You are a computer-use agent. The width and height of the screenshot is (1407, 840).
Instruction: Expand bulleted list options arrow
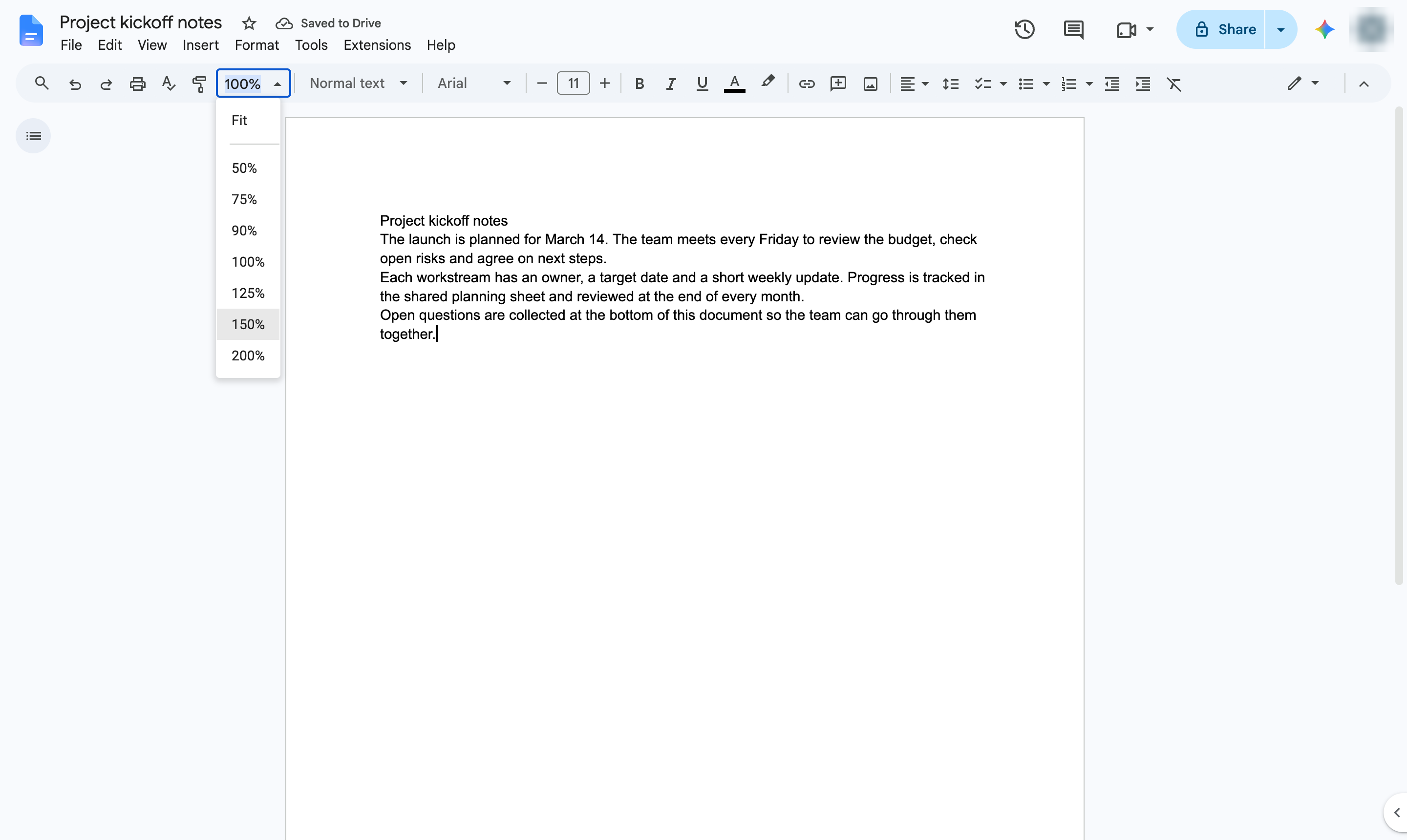click(1046, 84)
